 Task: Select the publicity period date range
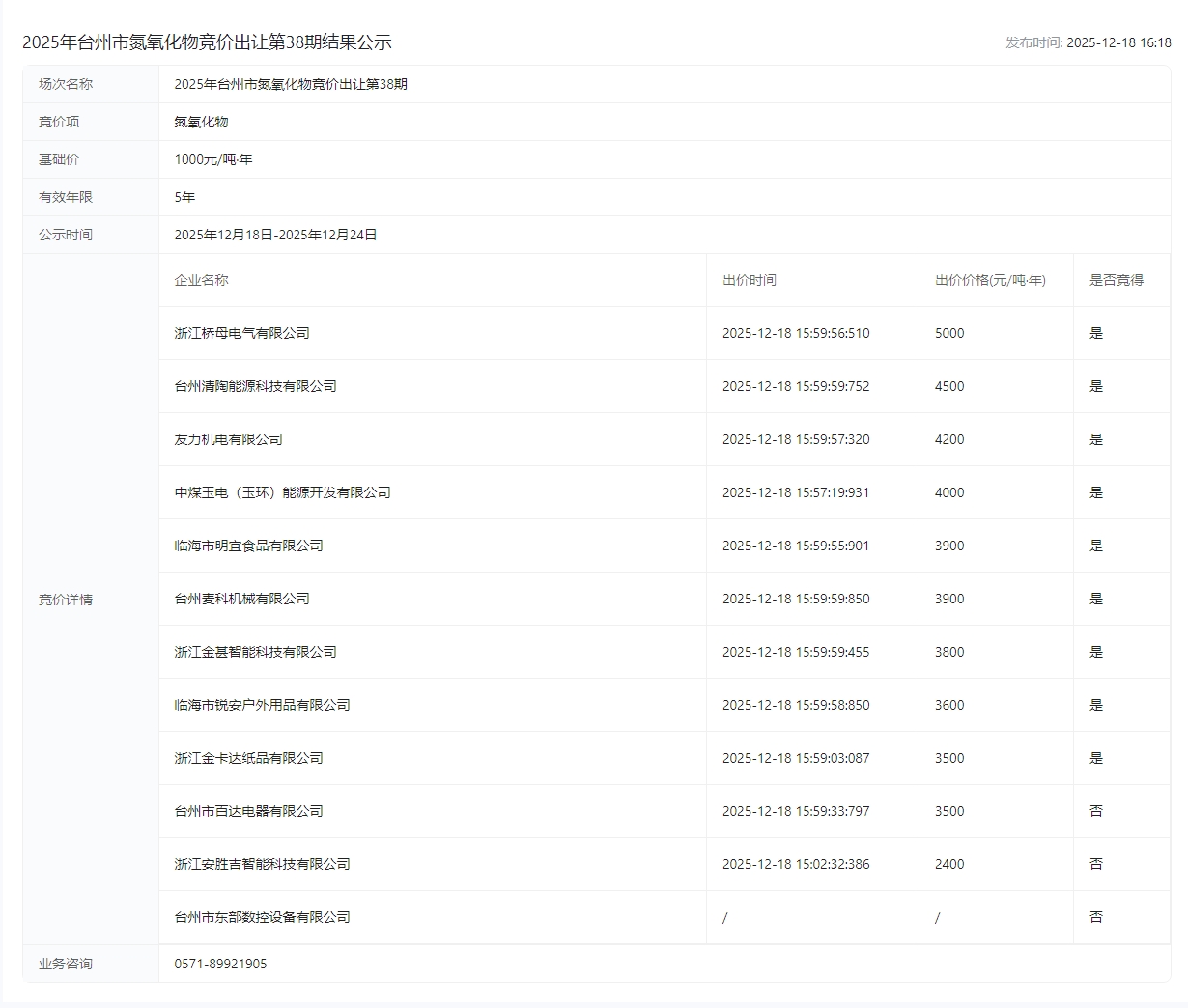[x=275, y=235]
